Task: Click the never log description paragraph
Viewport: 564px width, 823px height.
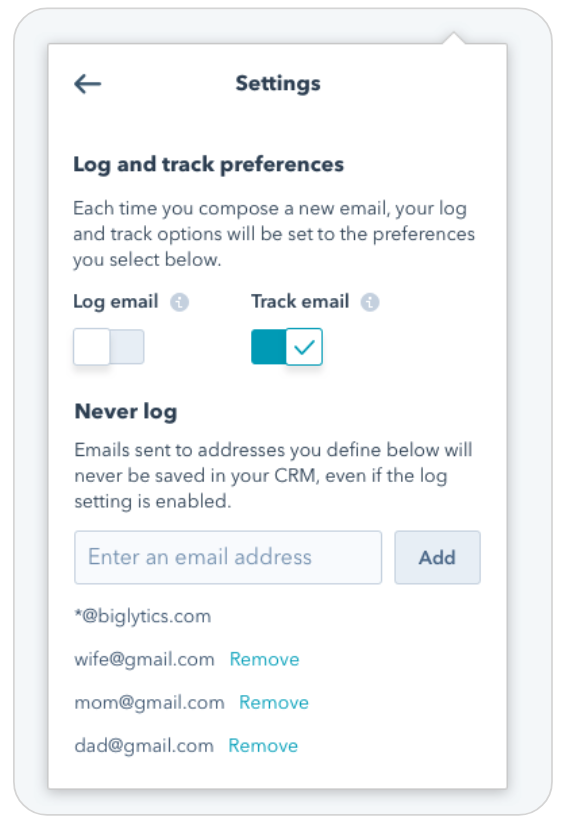Action: coord(273,476)
